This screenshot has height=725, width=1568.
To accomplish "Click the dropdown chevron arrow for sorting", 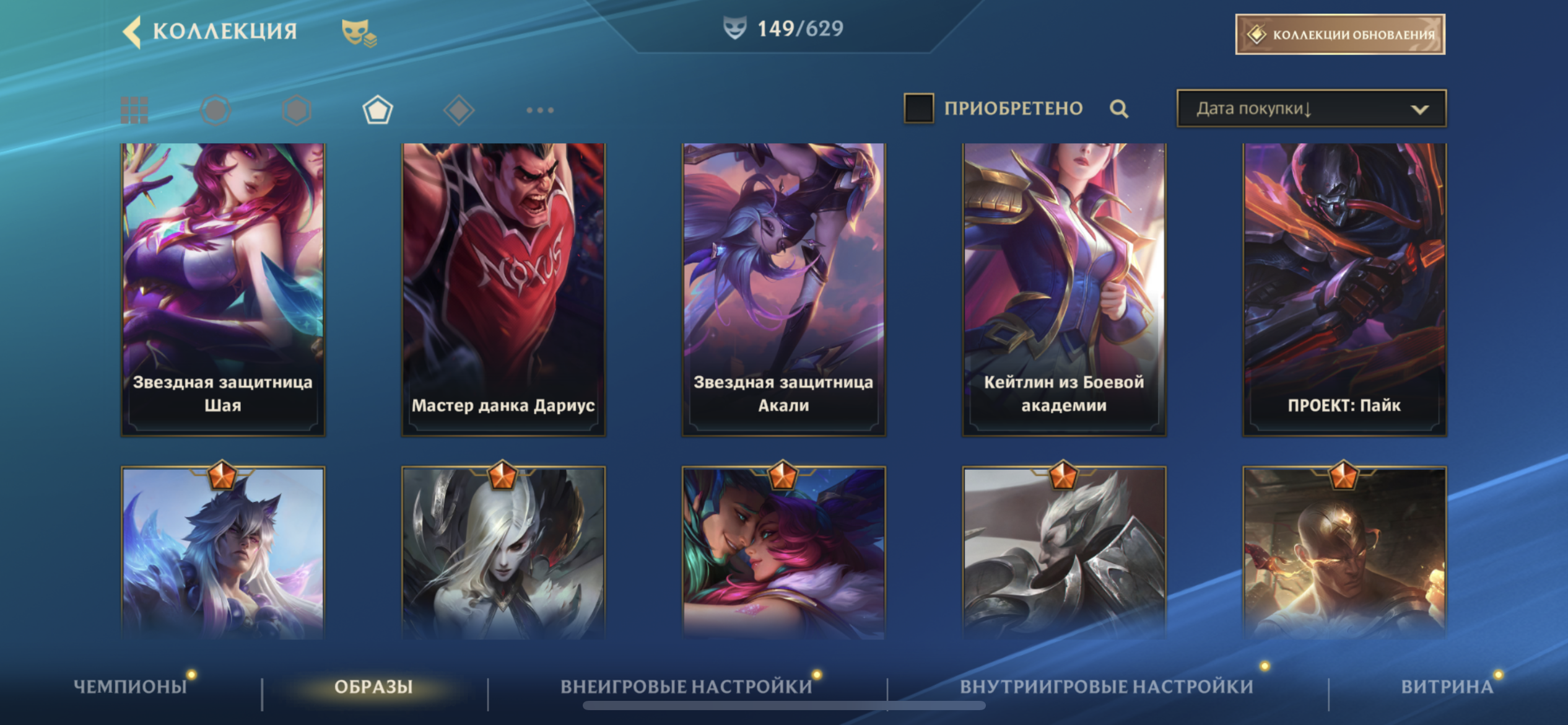I will point(1419,110).
